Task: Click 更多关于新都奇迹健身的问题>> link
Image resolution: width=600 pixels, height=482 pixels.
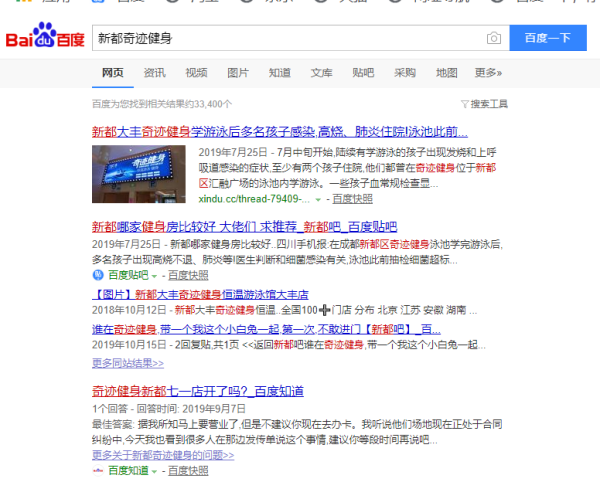Action: coord(163,455)
